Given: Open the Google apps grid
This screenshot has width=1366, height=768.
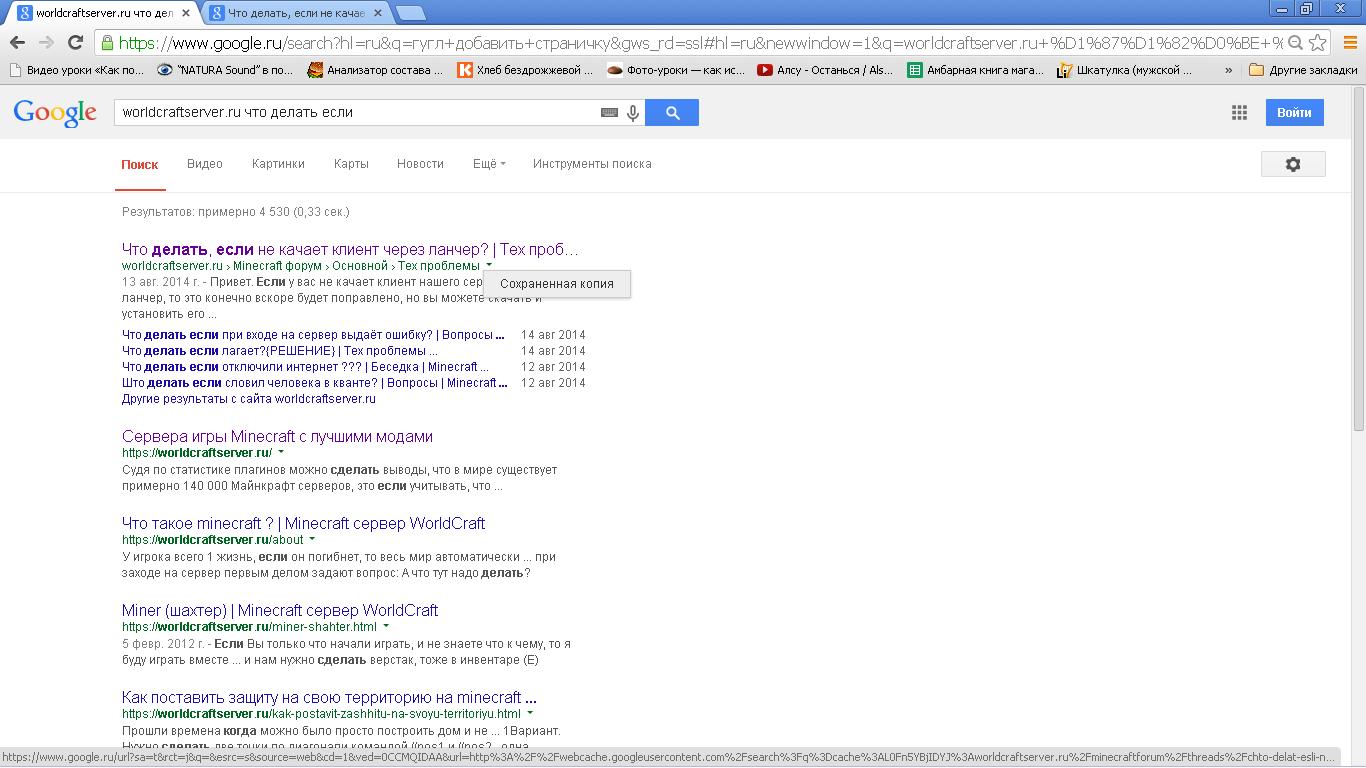Looking at the screenshot, I should coord(1239,113).
